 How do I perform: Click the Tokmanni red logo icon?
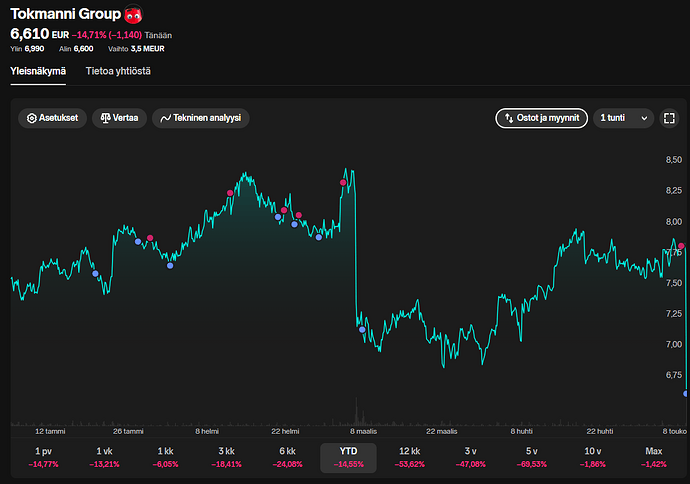(x=133, y=14)
